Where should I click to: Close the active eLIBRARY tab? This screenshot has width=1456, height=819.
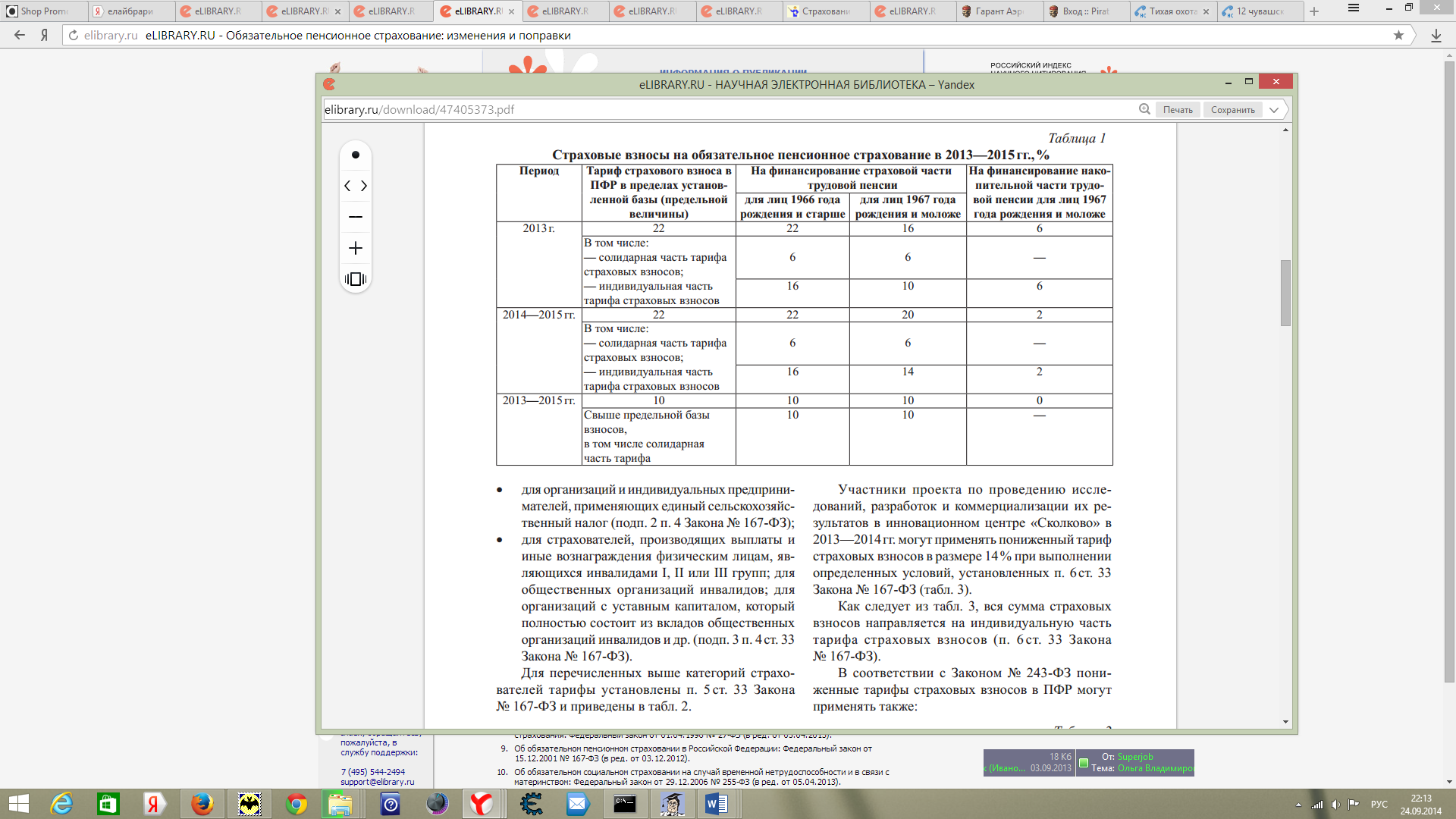(x=511, y=11)
